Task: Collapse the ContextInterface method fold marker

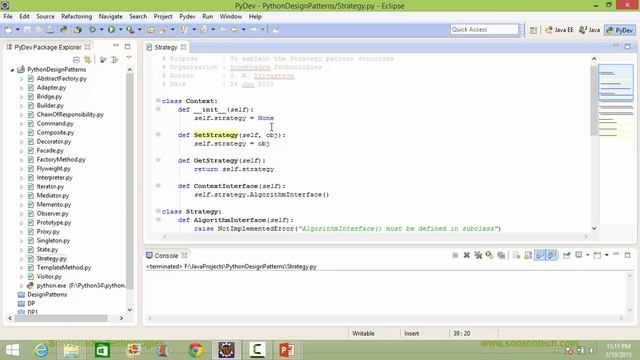Action: (x=158, y=185)
